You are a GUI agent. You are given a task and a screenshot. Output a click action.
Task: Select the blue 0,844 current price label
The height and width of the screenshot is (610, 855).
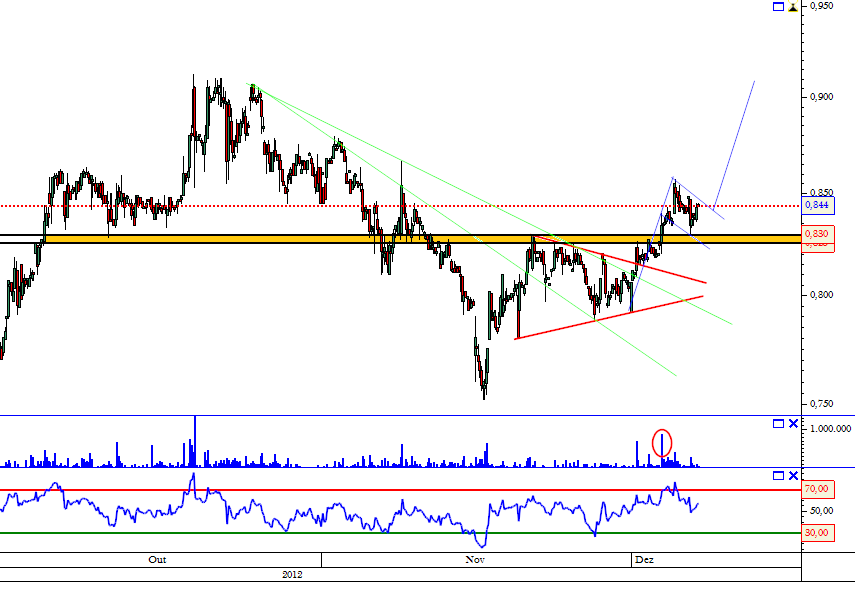click(x=817, y=205)
